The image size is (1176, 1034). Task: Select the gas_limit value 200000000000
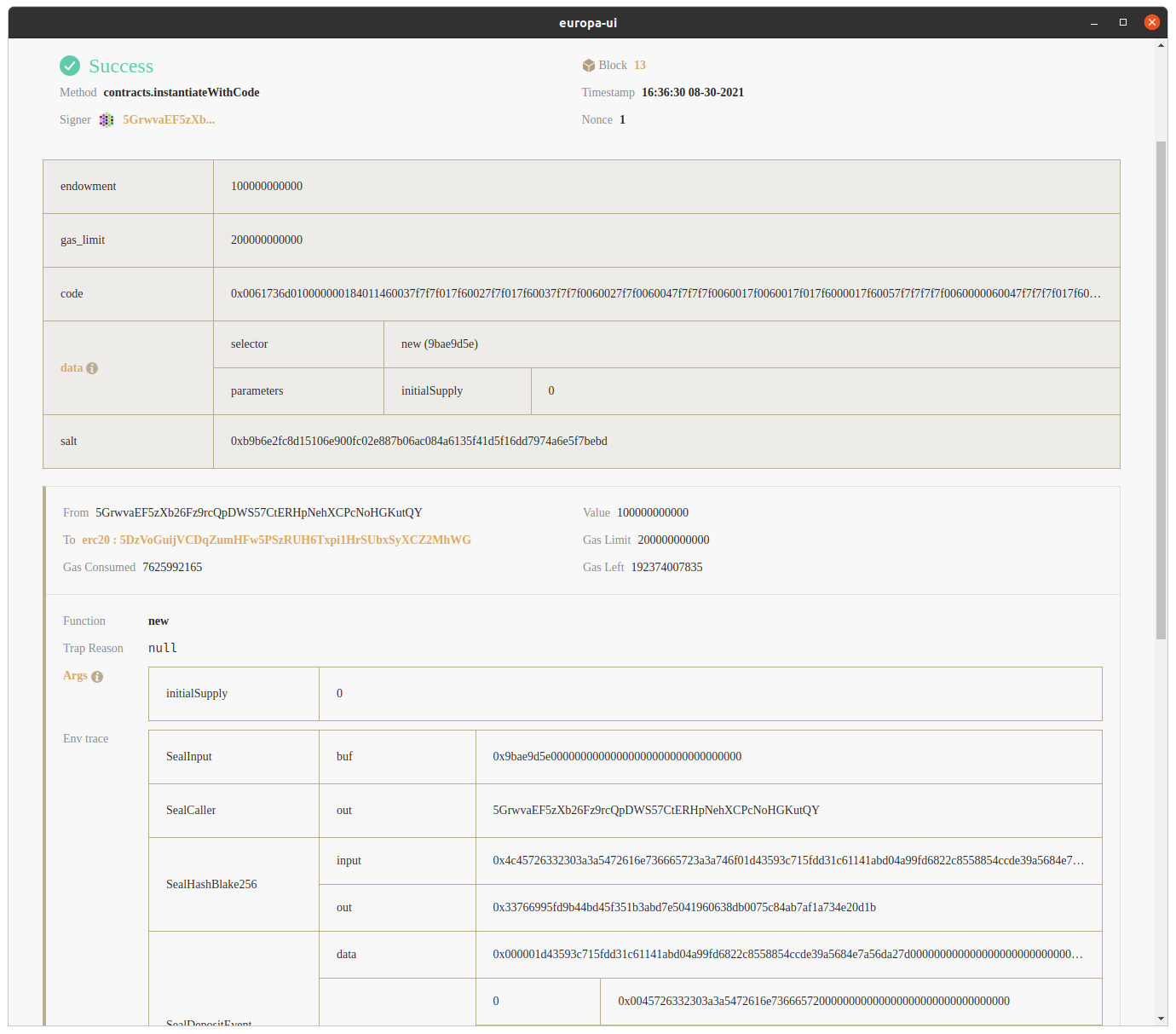click(267, 240)
